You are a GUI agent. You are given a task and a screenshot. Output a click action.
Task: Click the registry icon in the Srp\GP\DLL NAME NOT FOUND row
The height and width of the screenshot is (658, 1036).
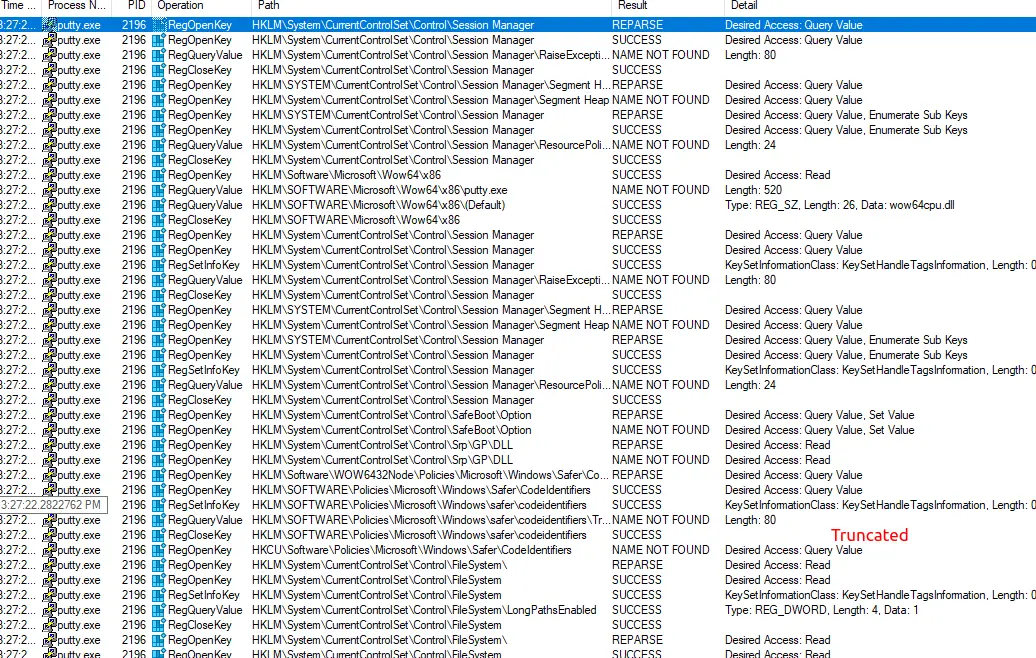coord(159,460)
